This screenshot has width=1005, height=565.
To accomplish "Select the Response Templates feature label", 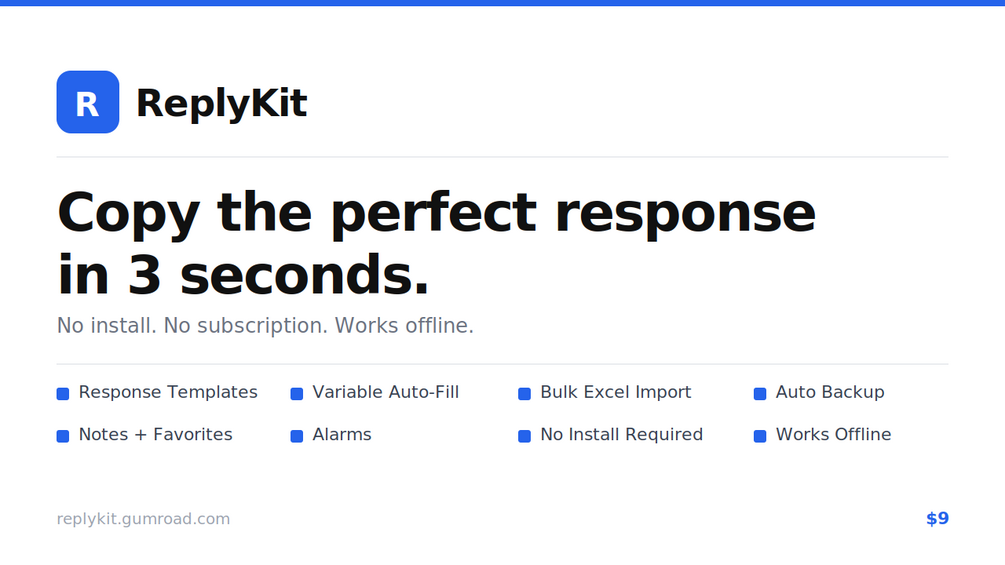I will click(168, 392).
